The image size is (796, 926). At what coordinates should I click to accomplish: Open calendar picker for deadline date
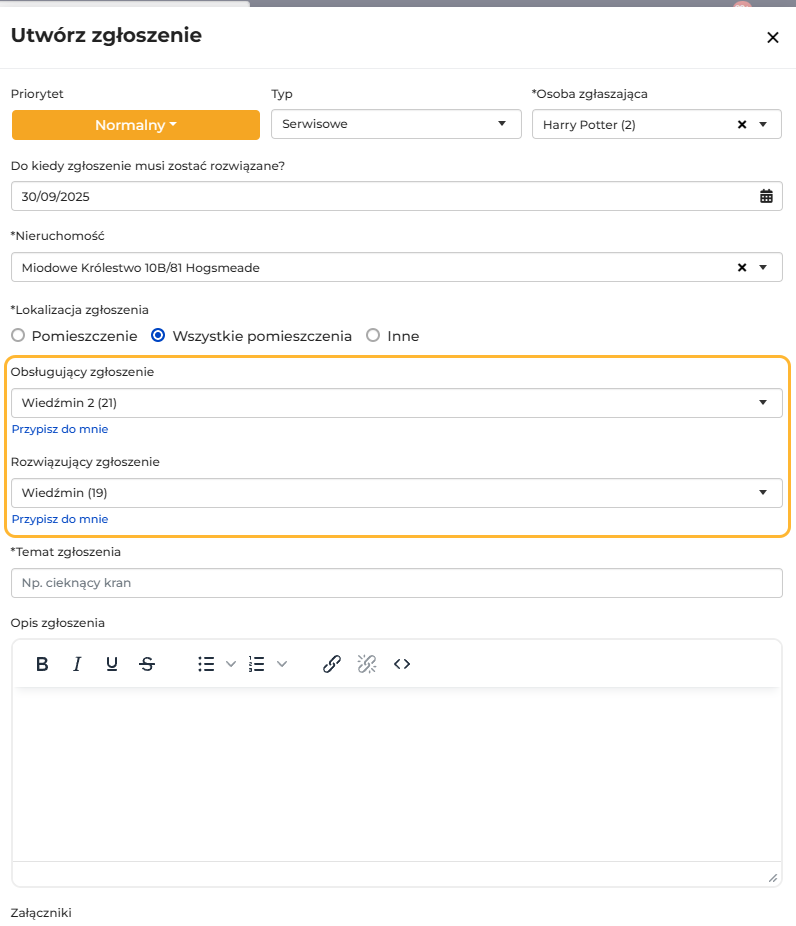click(766, 196)
